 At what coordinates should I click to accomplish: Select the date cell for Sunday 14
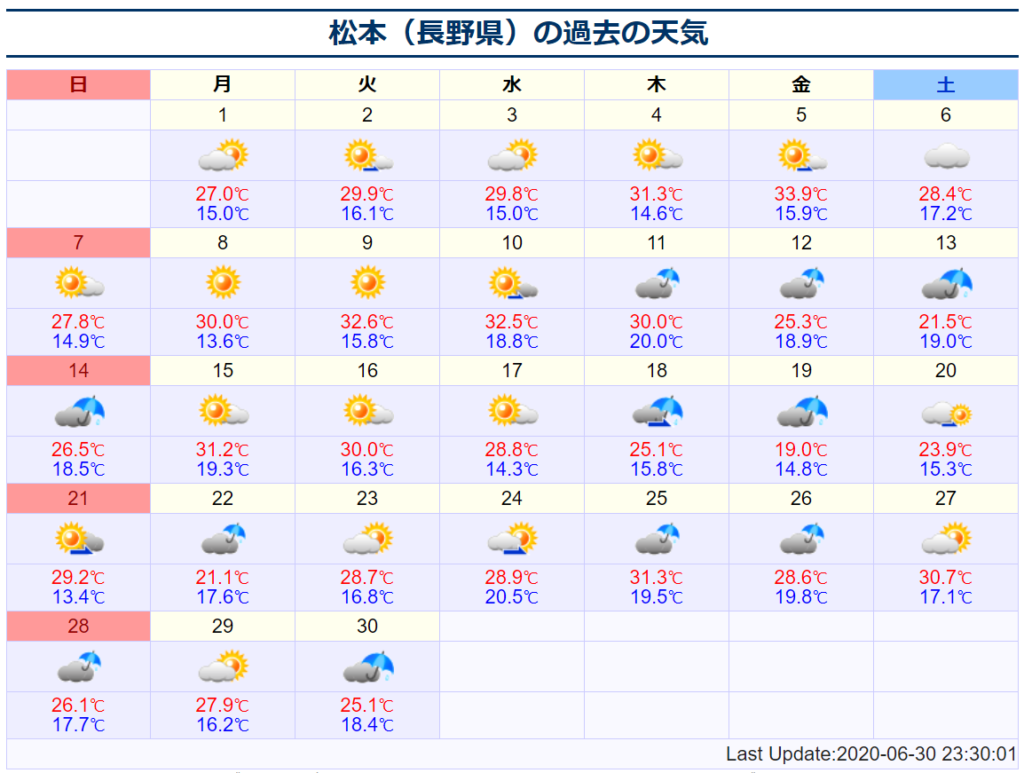pos(78,371)
